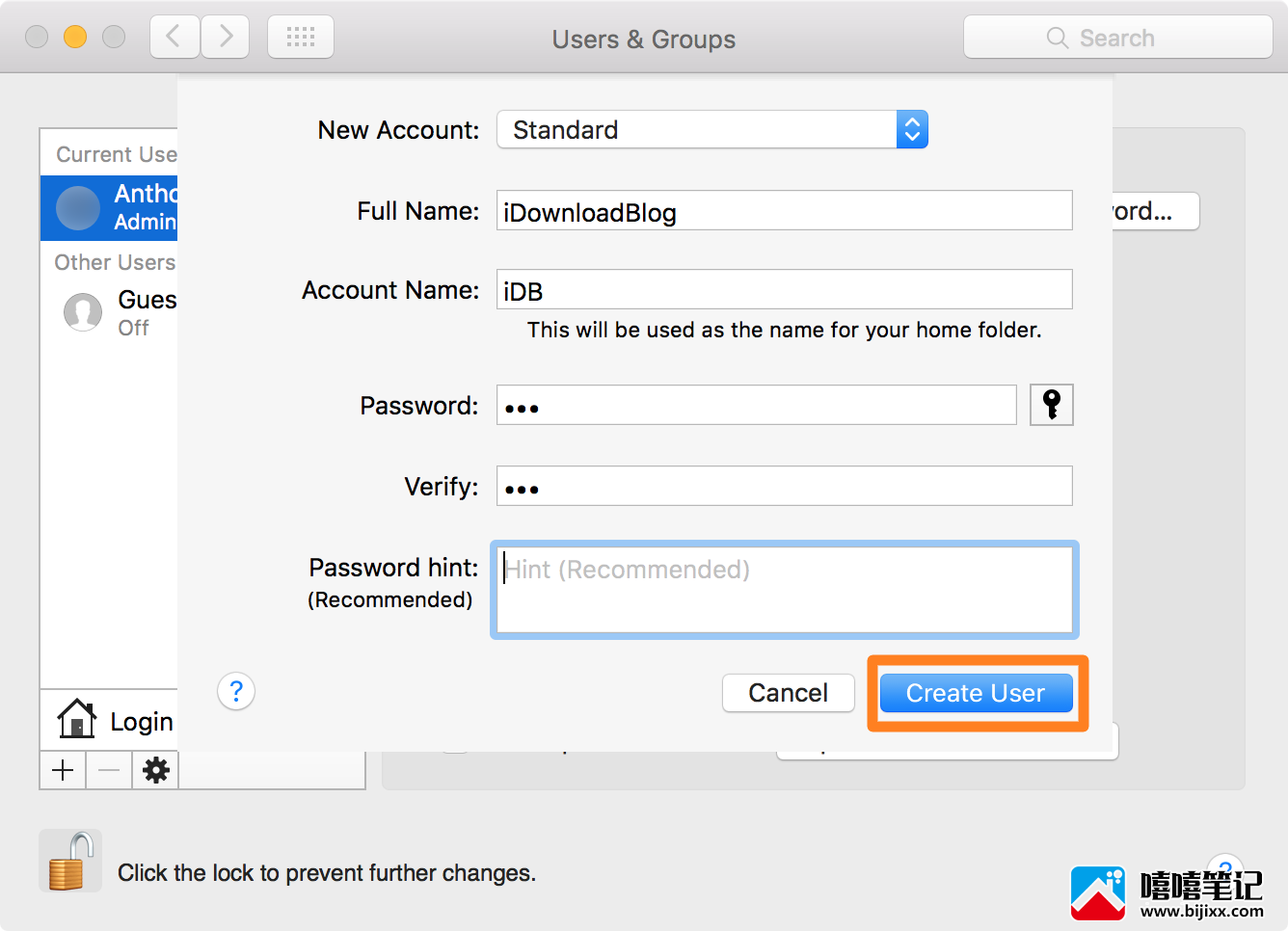Image resolution: width=1288 pixels, height=931 pixels.
Task: Click the lock to prevent changes
Action: [70, 861]
